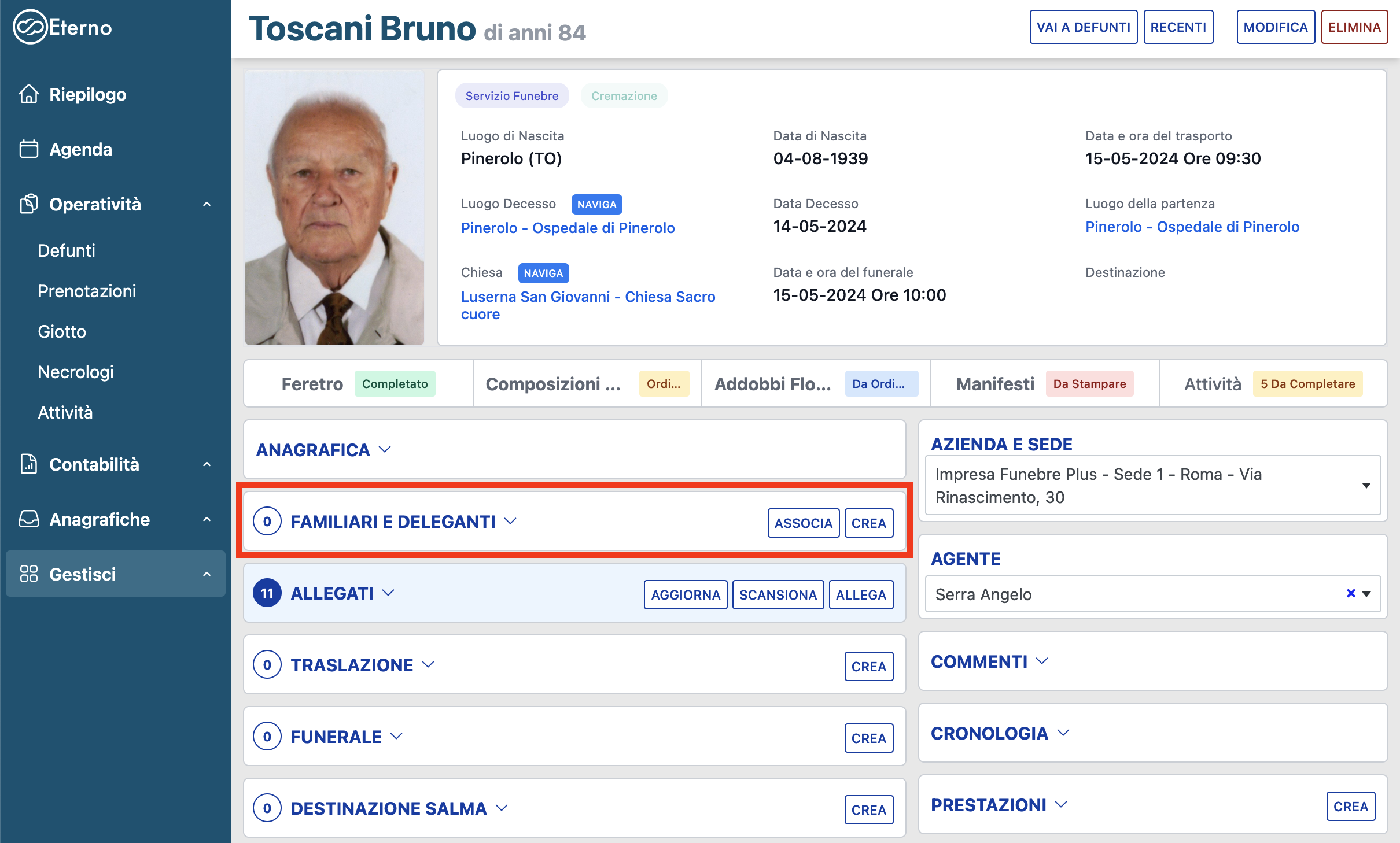Click the Operatività clipboard icon

tap(28, 204)
